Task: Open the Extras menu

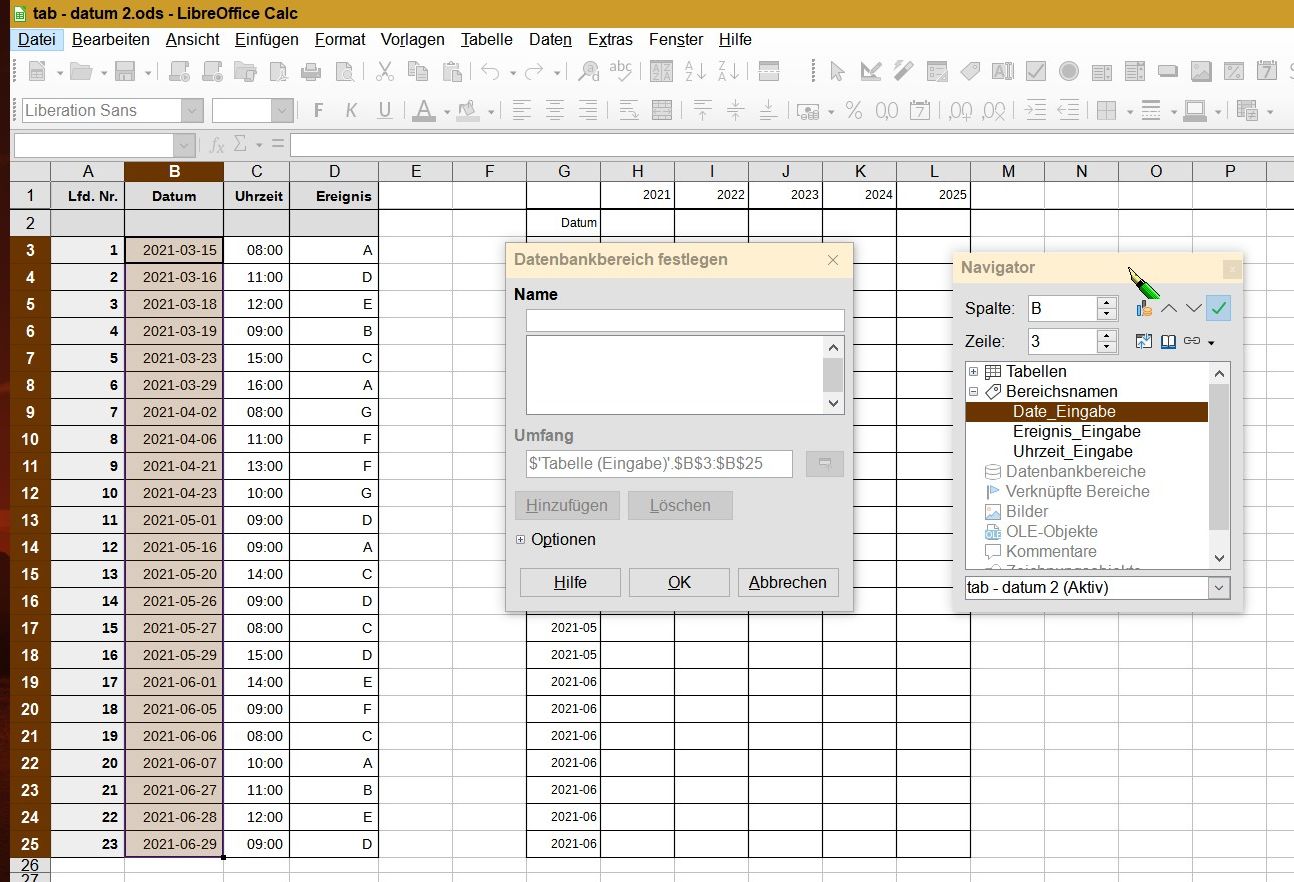Action: [x=610, y=39]
